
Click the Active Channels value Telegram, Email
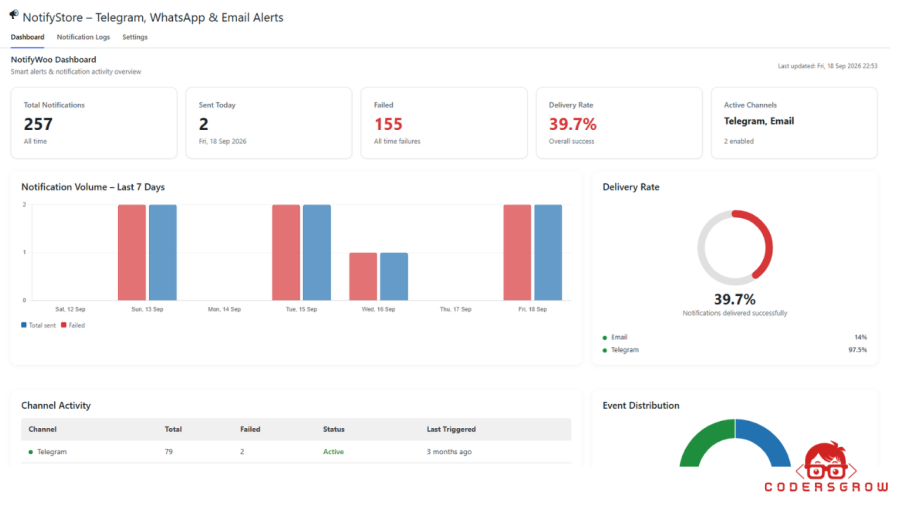point(759,121)
